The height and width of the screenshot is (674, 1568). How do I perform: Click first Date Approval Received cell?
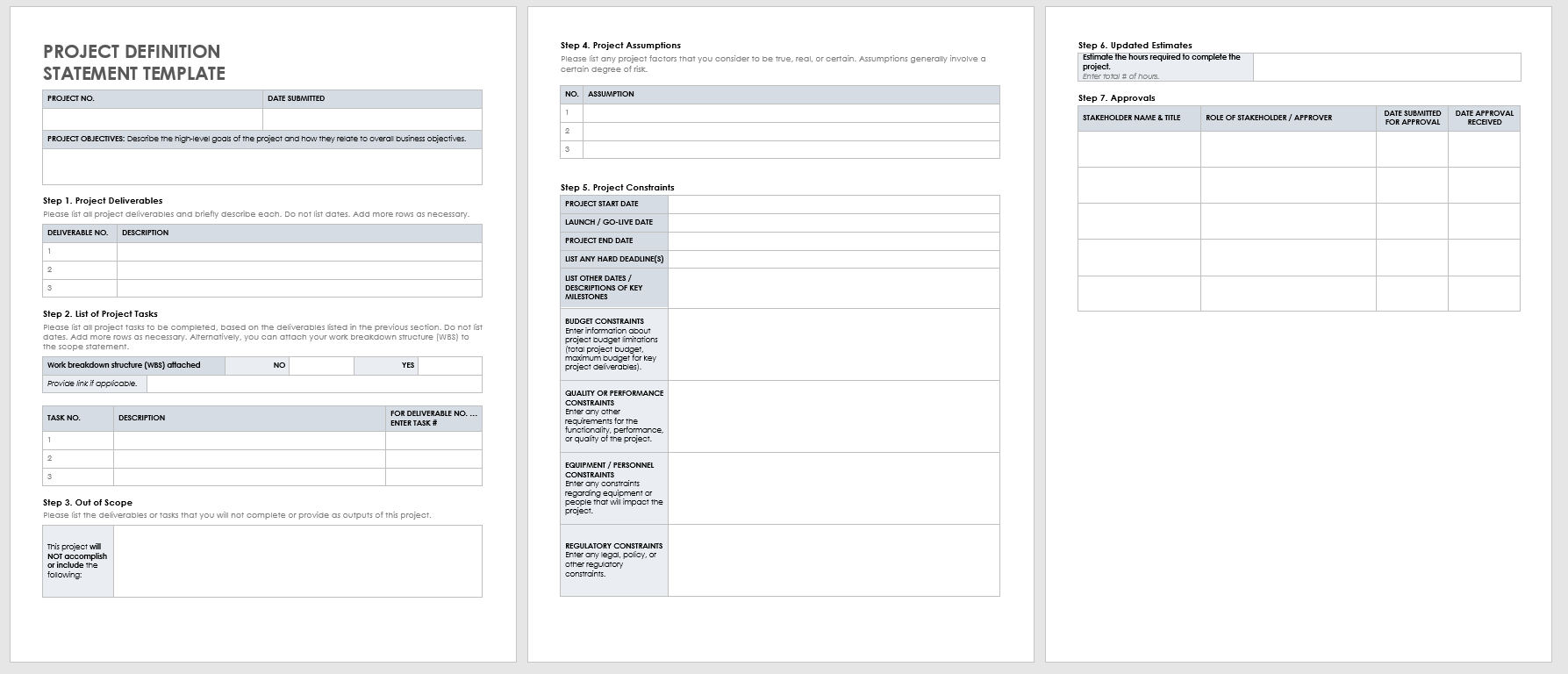pos(1484,149)
